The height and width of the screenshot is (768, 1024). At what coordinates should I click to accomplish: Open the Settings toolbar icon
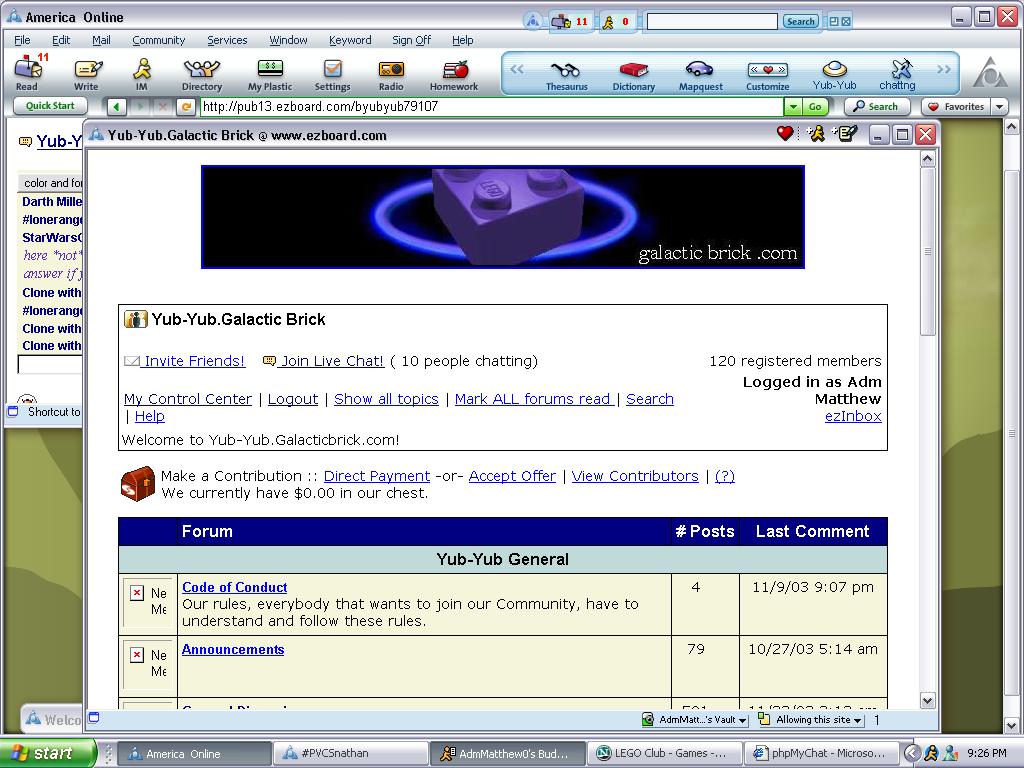[332, 74]
